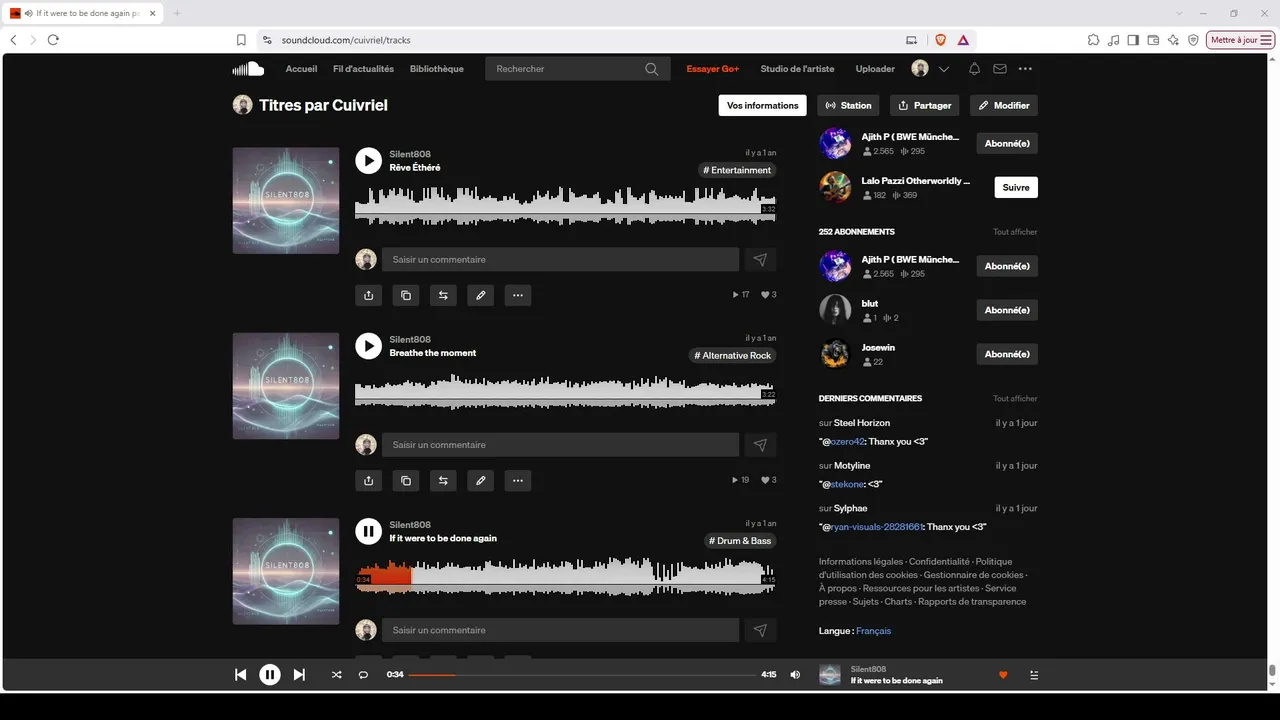Follow Lalo Pazzi Otherworldly
The width and height of the screenshot is (1280, 720).
point(1016,188)
